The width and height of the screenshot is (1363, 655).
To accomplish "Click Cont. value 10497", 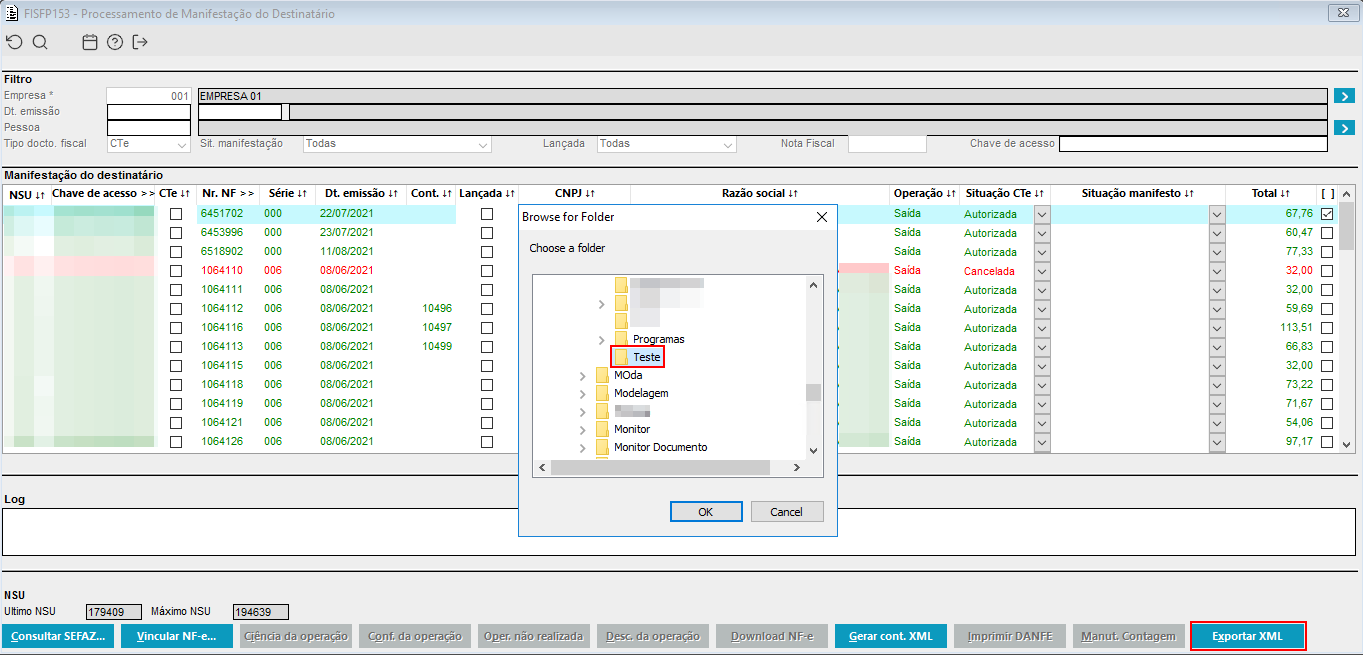I will pos(437,327).
